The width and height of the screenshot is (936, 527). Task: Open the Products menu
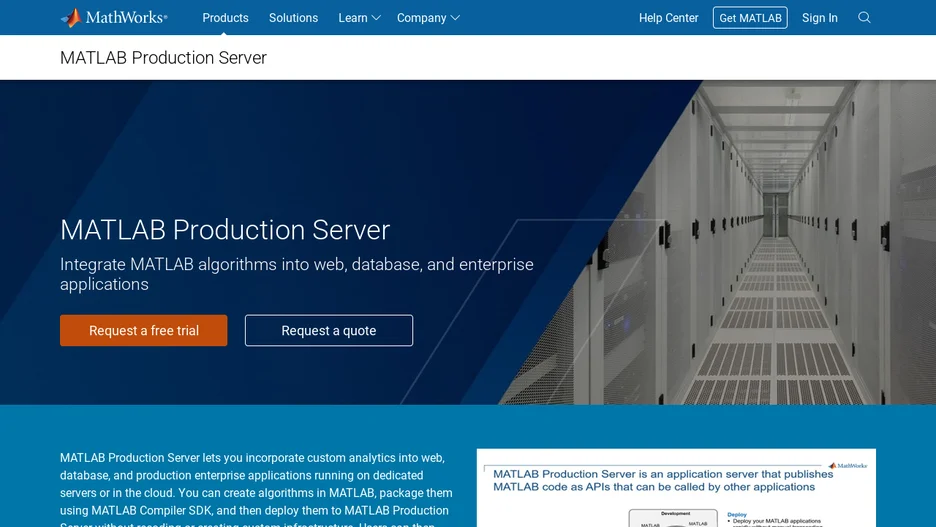(x=225, y=18)
